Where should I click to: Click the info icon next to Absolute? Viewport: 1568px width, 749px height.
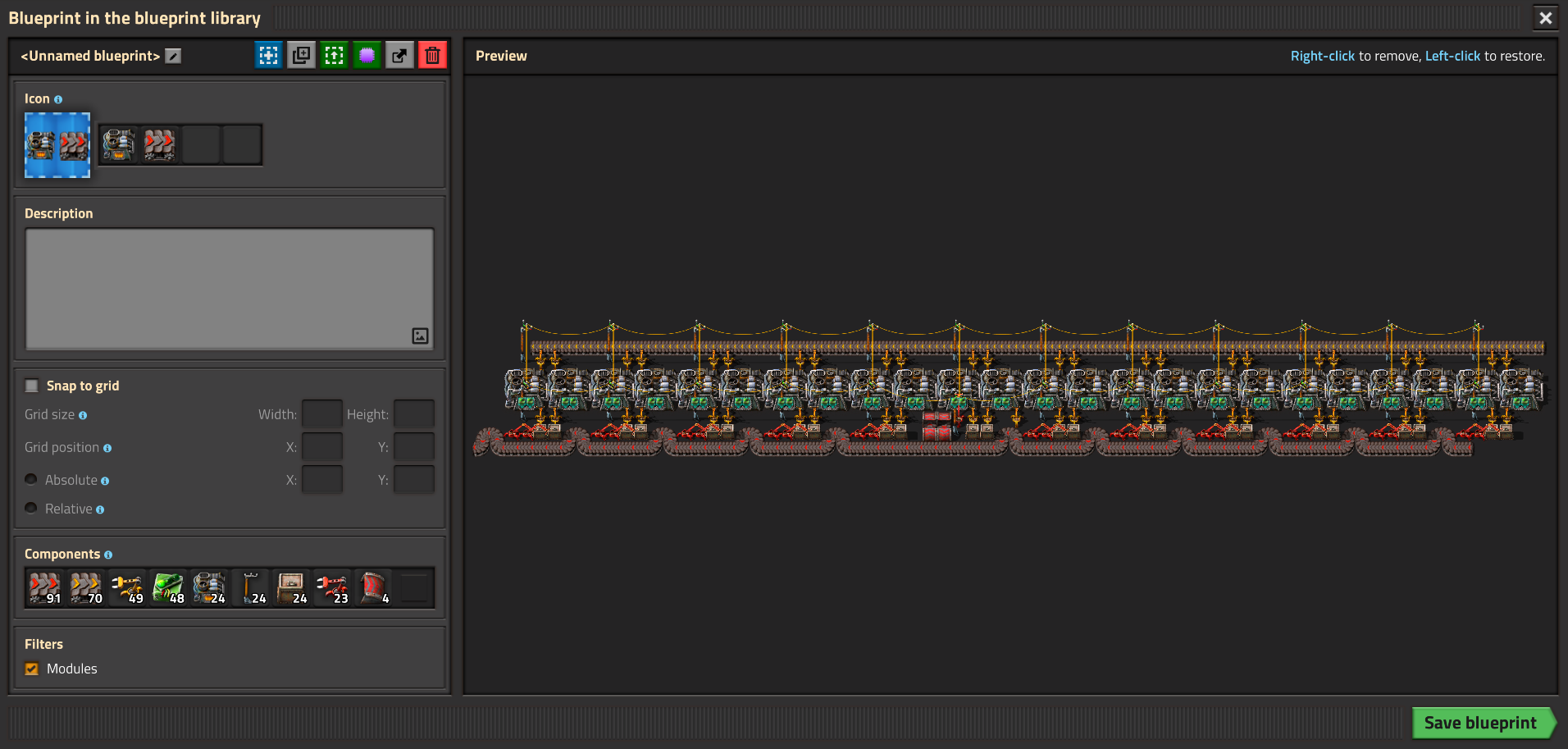point(105,481)
